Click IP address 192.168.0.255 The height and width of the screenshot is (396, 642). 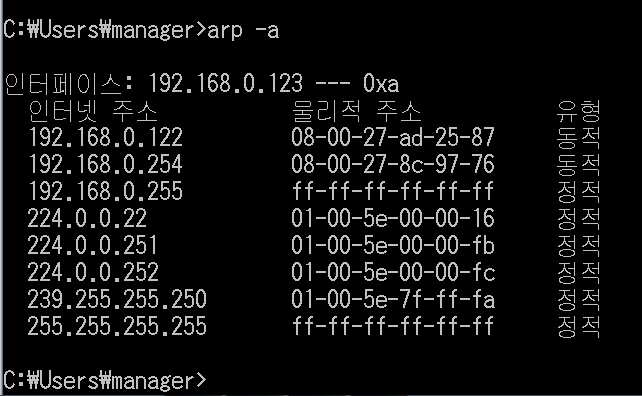pos(105,191)
